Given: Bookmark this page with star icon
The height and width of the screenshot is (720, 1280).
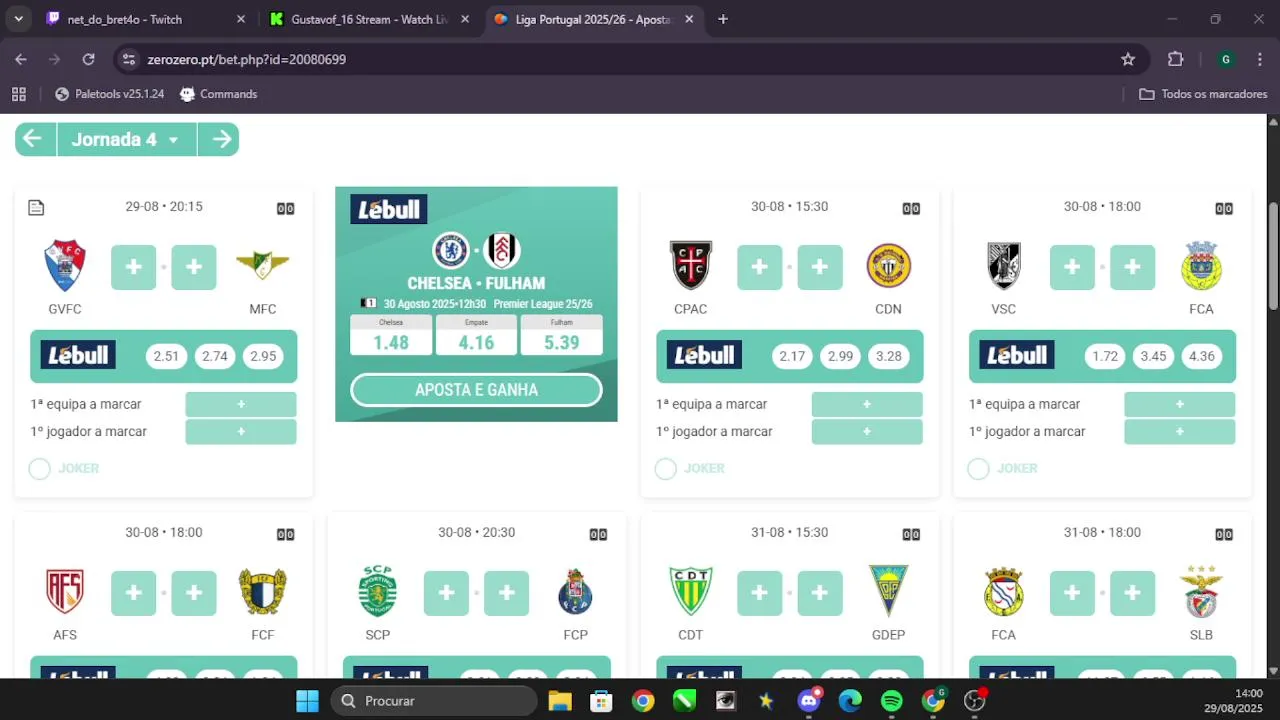Looking at the screenshot, I should coord(1128,59).
